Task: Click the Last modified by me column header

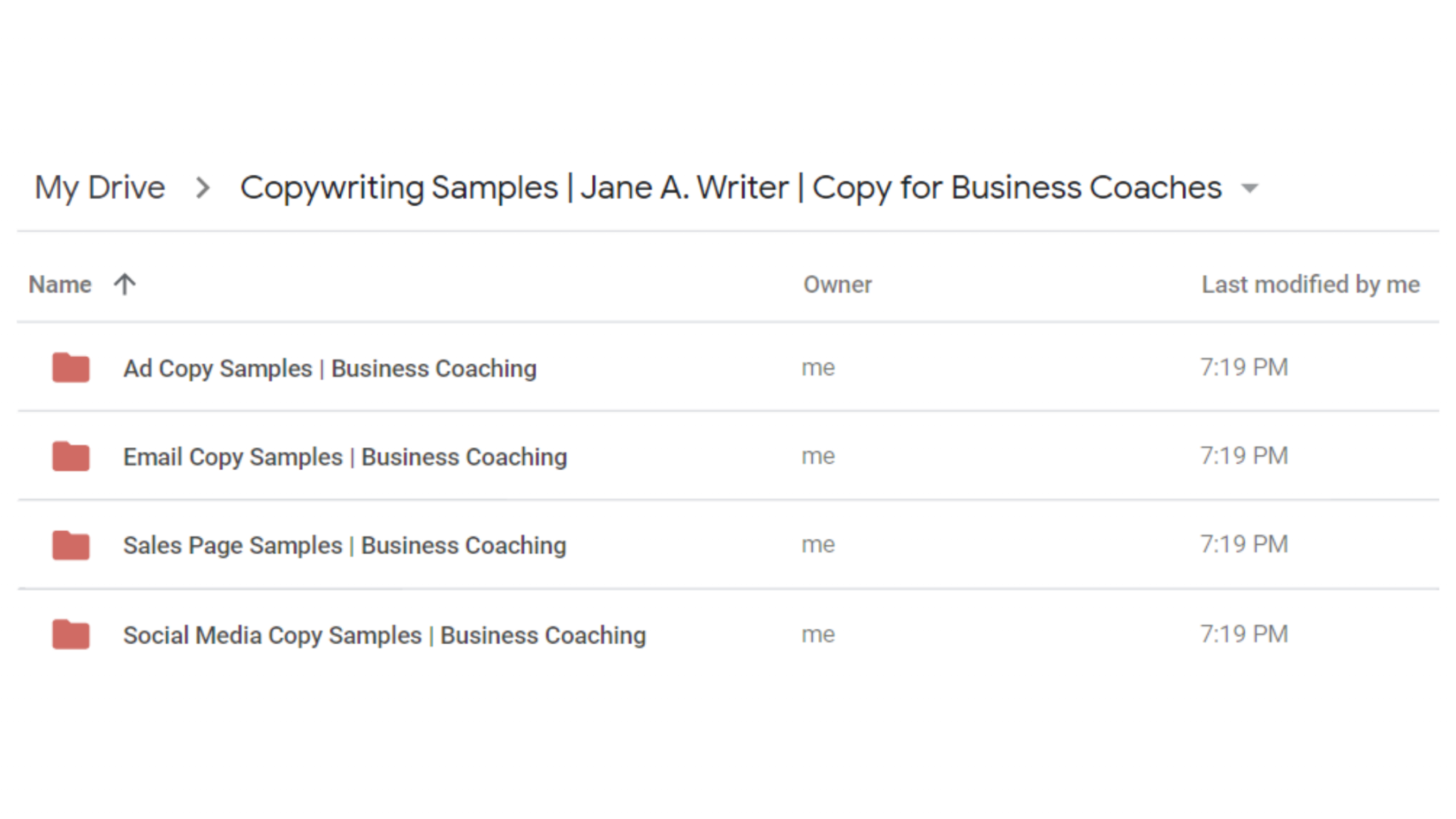Action: pos(1310,284)
